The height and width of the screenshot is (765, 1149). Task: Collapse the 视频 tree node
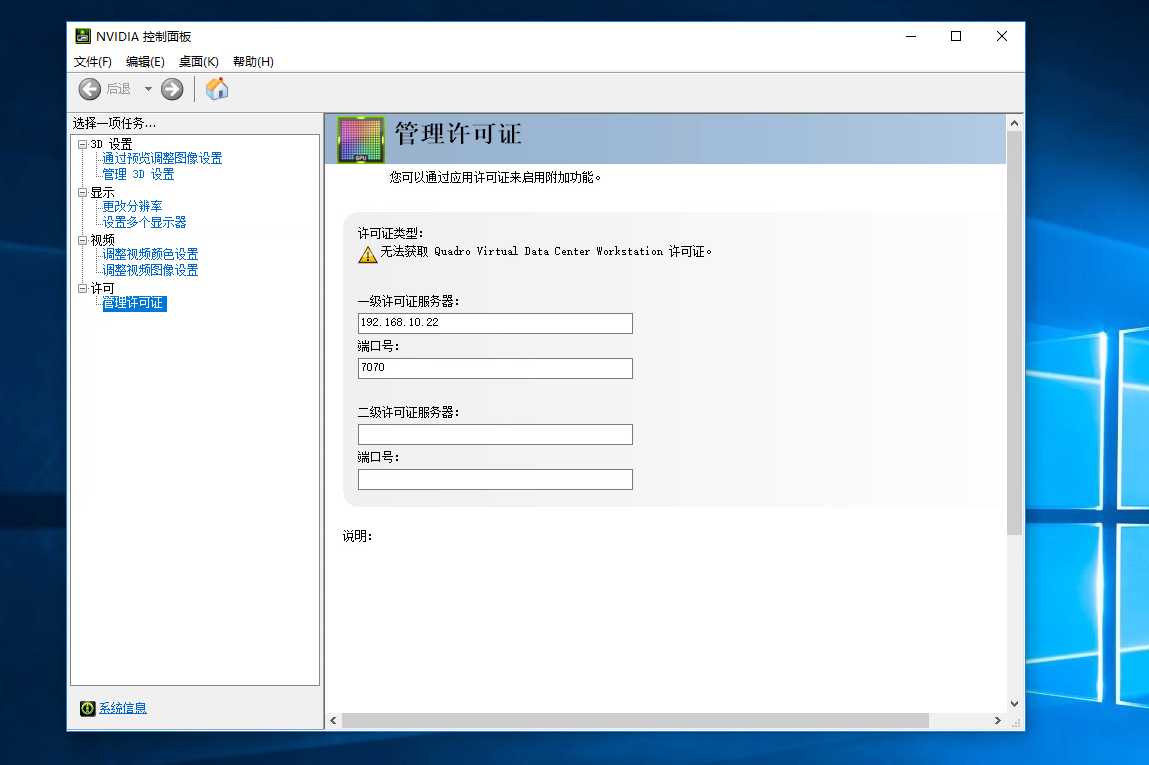(83, 240)
